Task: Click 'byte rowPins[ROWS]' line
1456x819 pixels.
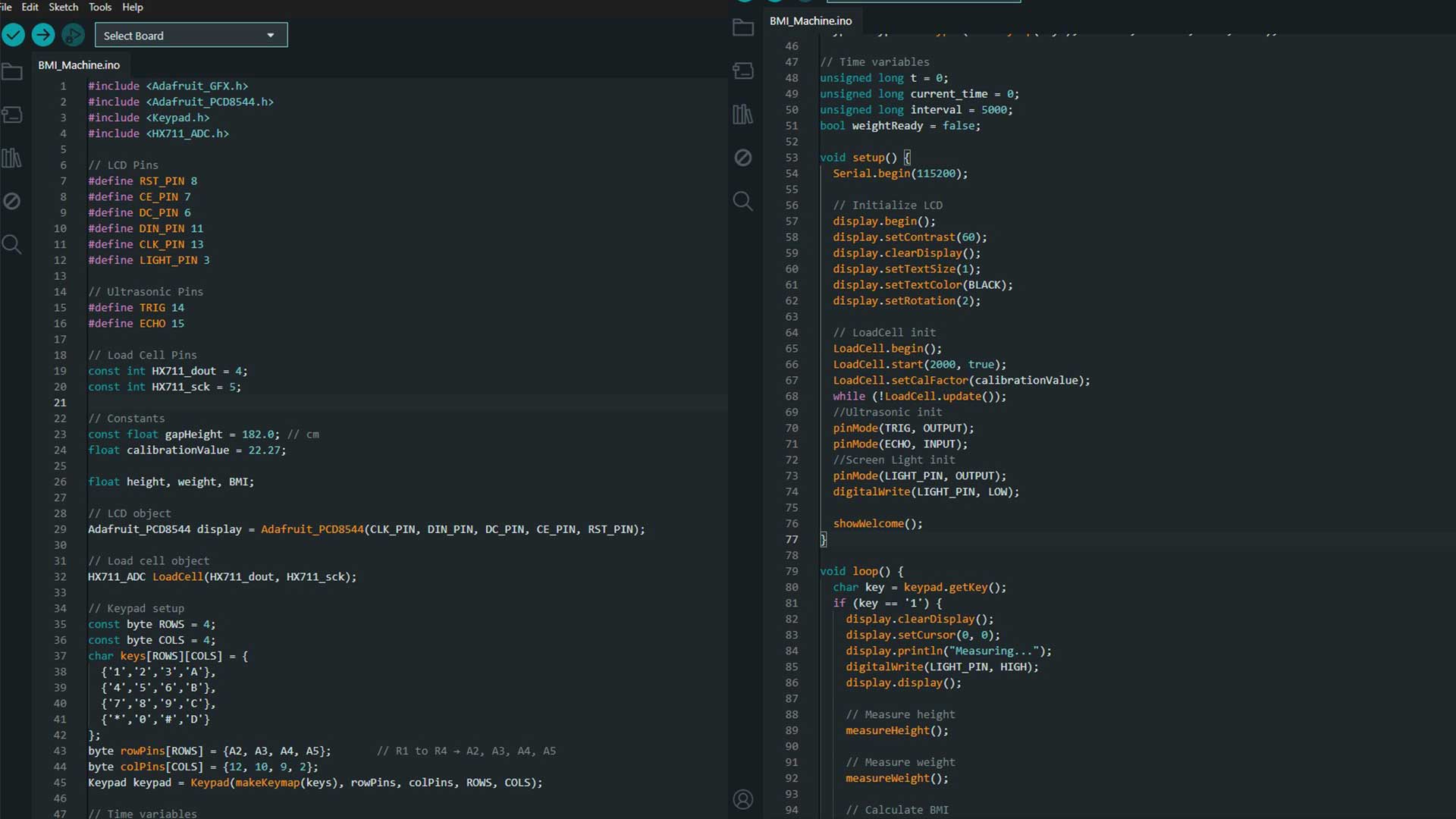Action: 209,752
